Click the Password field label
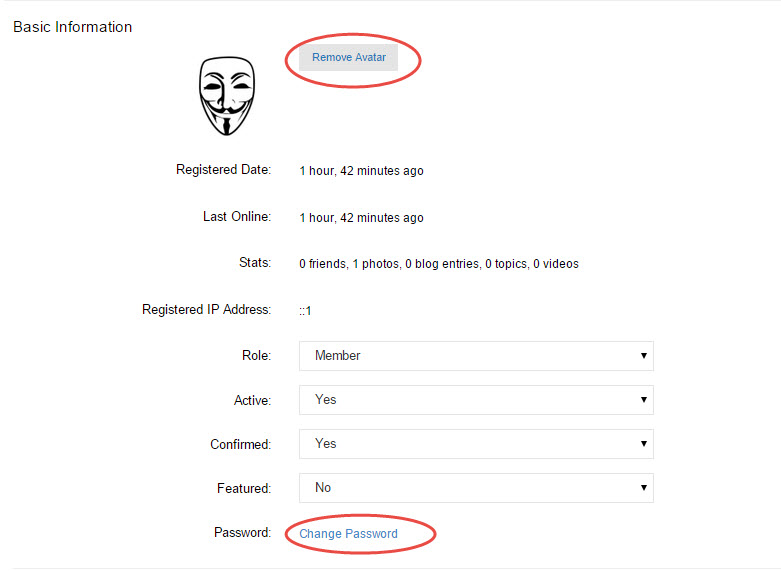The image size is (781, 571). click(242, 533)
